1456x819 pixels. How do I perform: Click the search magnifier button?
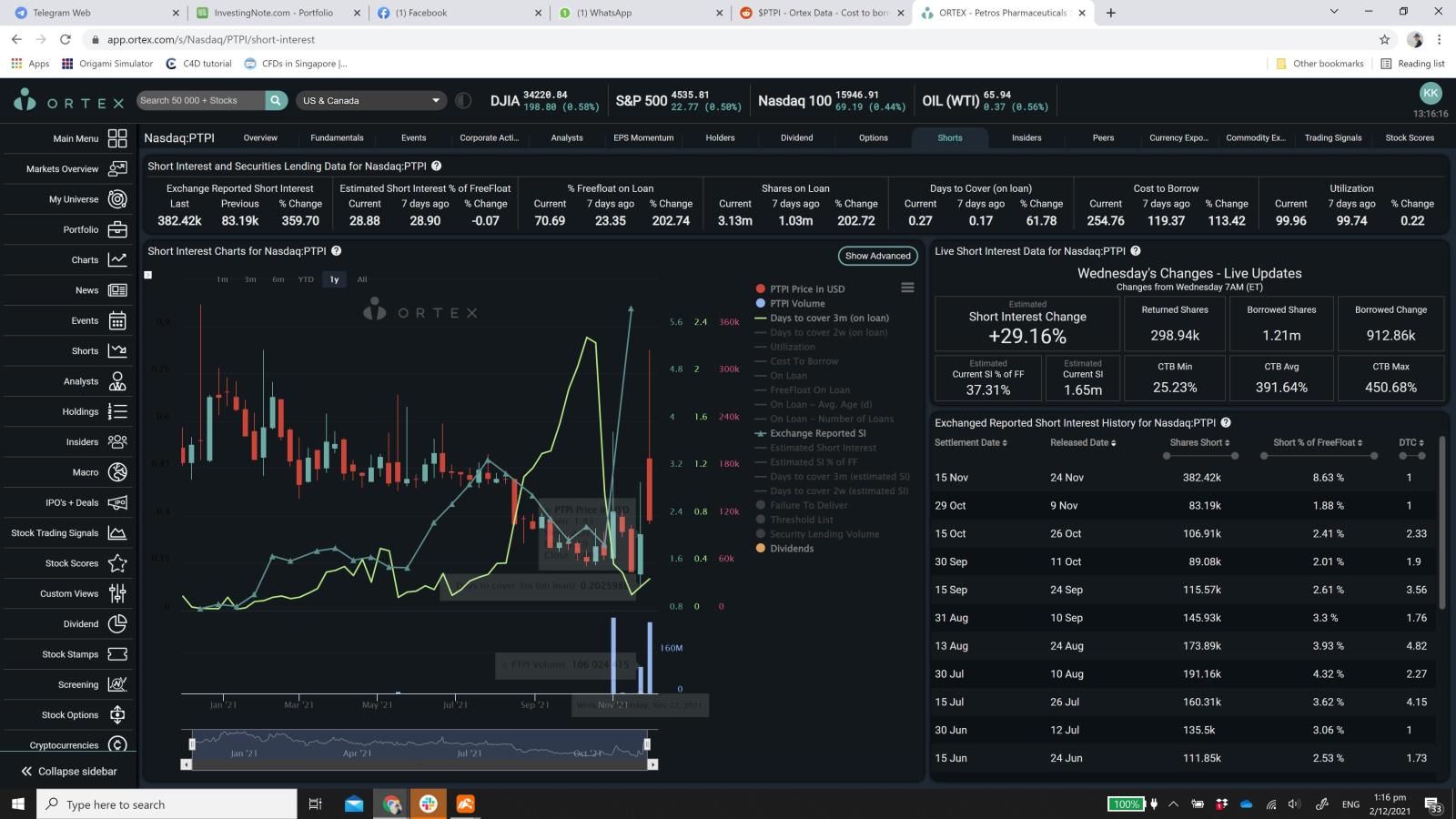[276, 100]
